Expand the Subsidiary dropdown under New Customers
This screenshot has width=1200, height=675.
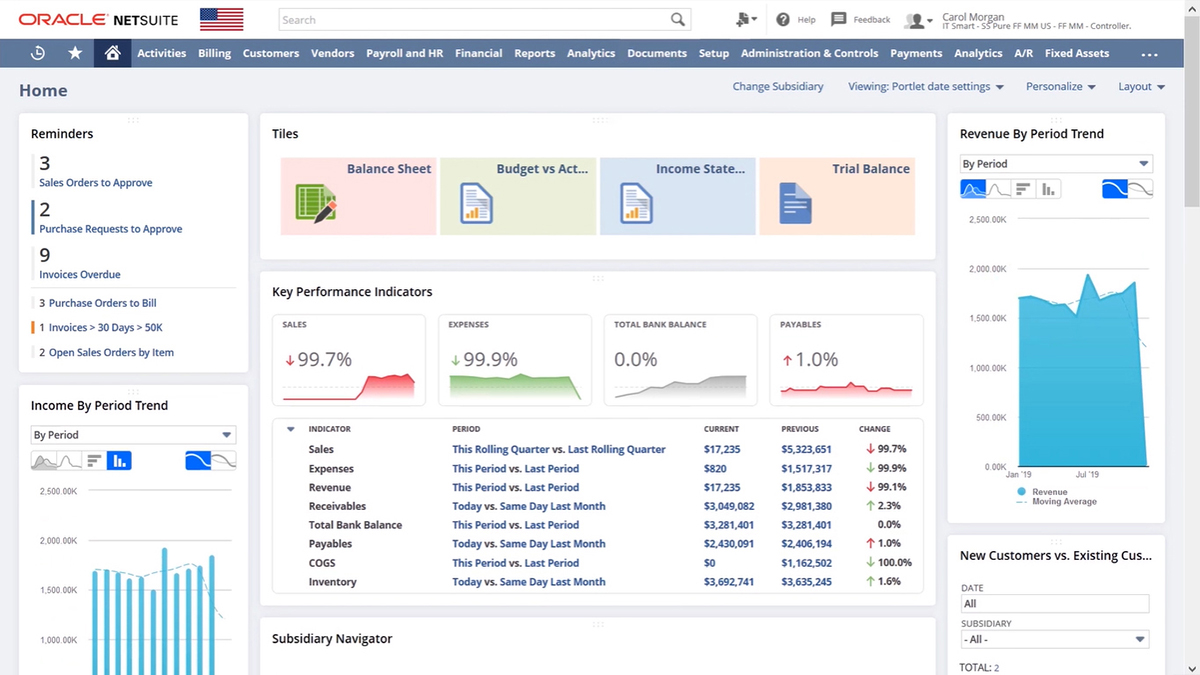pyautogui.click(x=1055, y=639)
